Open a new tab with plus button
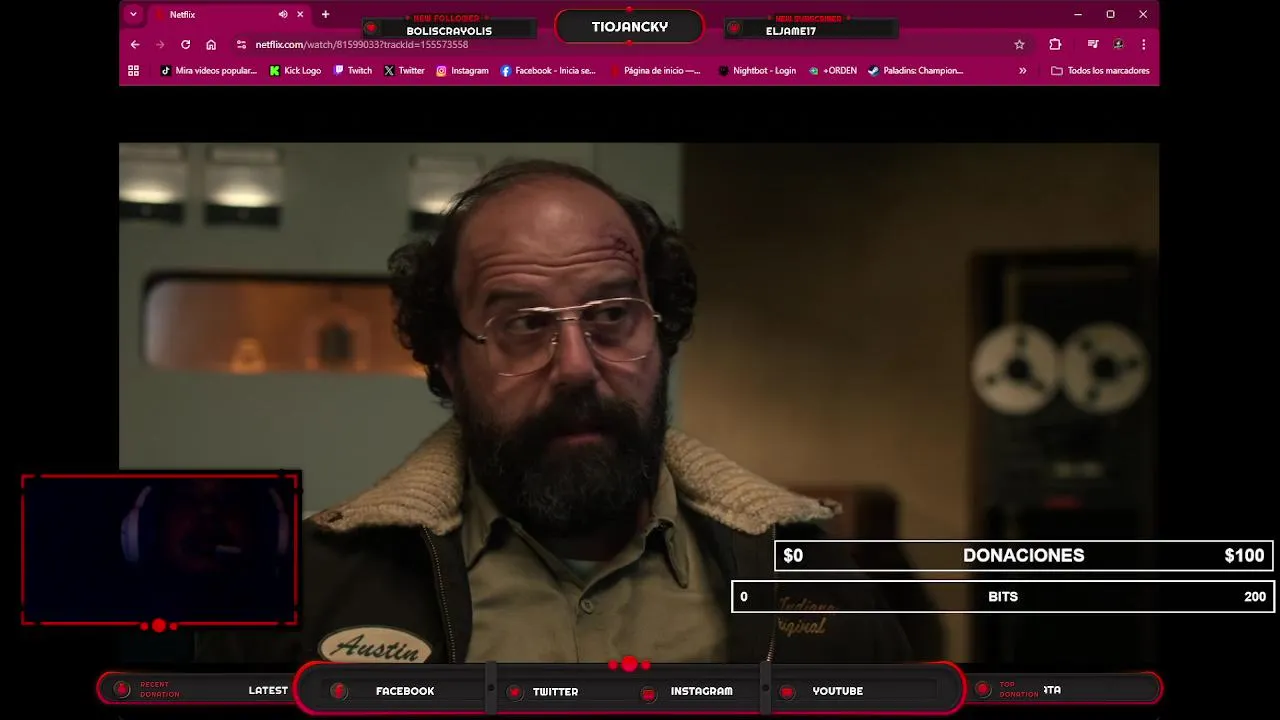Viewport: 1280px width, 720px height. (325, 14)
